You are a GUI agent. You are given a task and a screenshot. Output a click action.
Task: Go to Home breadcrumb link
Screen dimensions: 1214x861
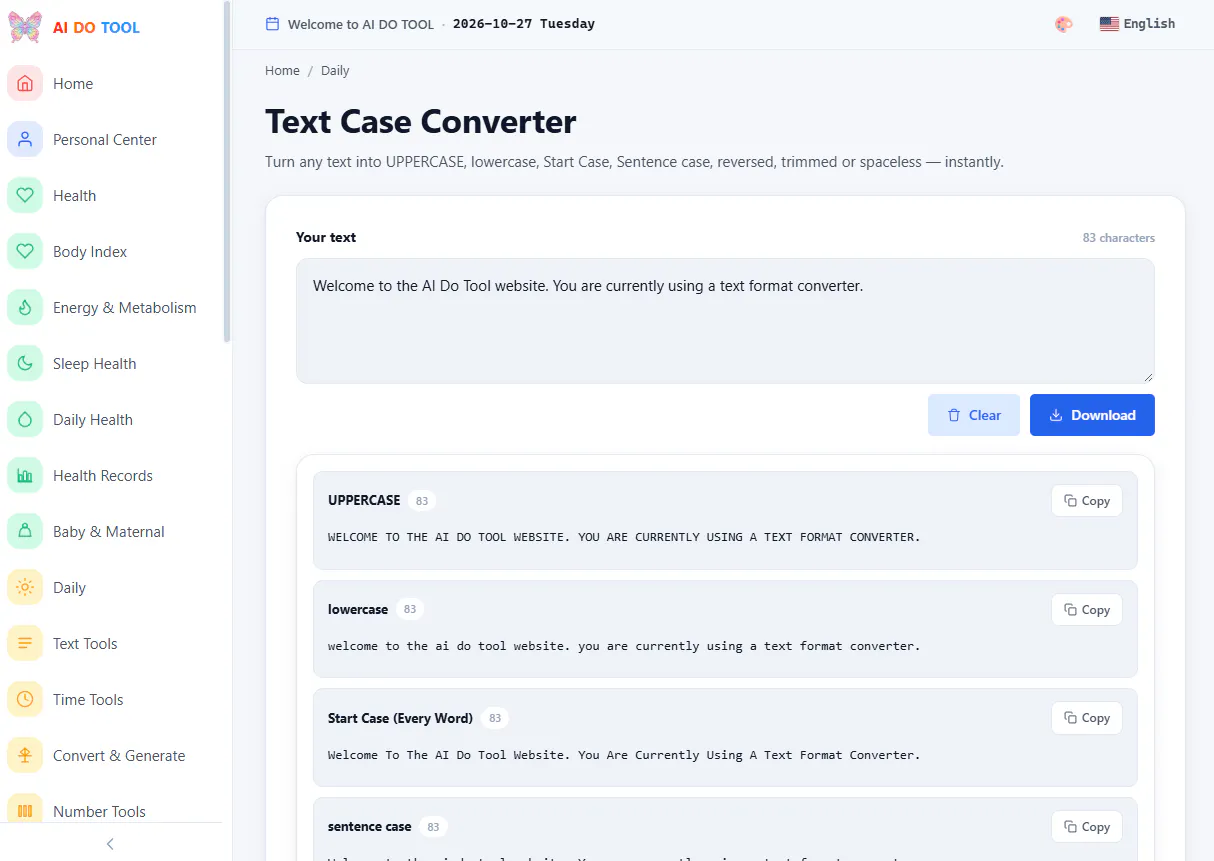coord(282,71)
